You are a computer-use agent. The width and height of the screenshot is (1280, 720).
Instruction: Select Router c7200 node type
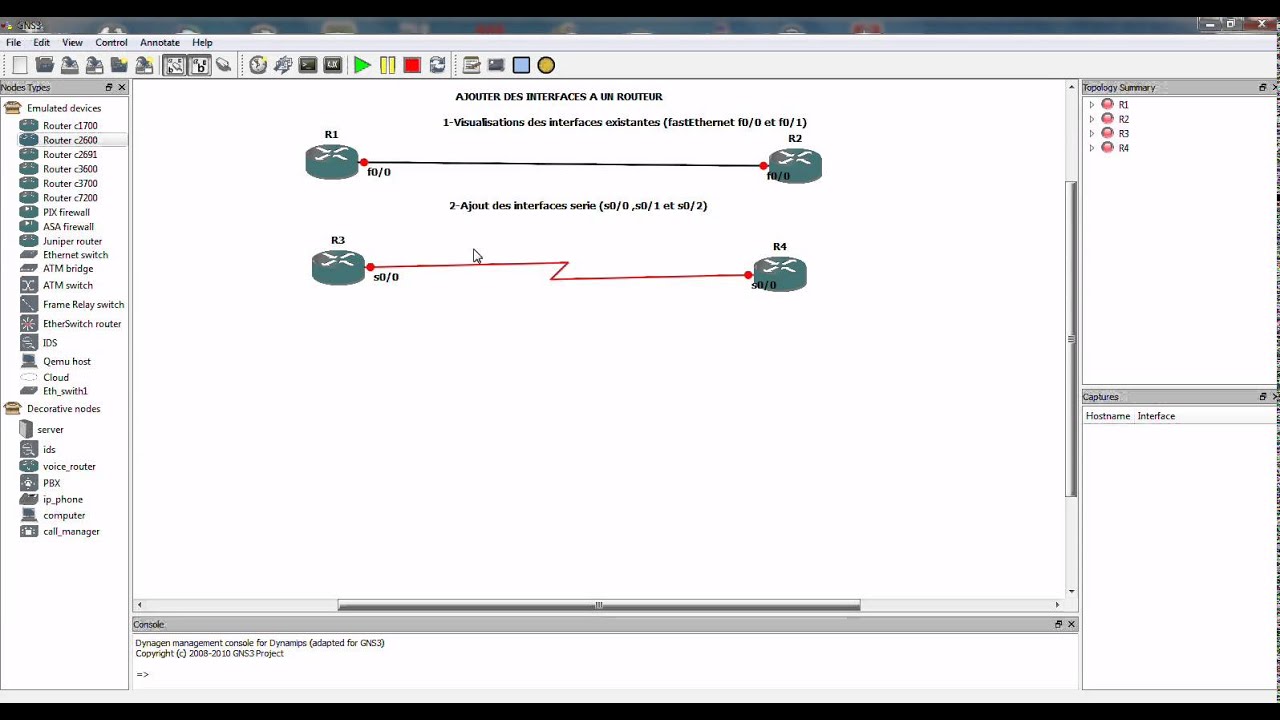click(70, 198)
